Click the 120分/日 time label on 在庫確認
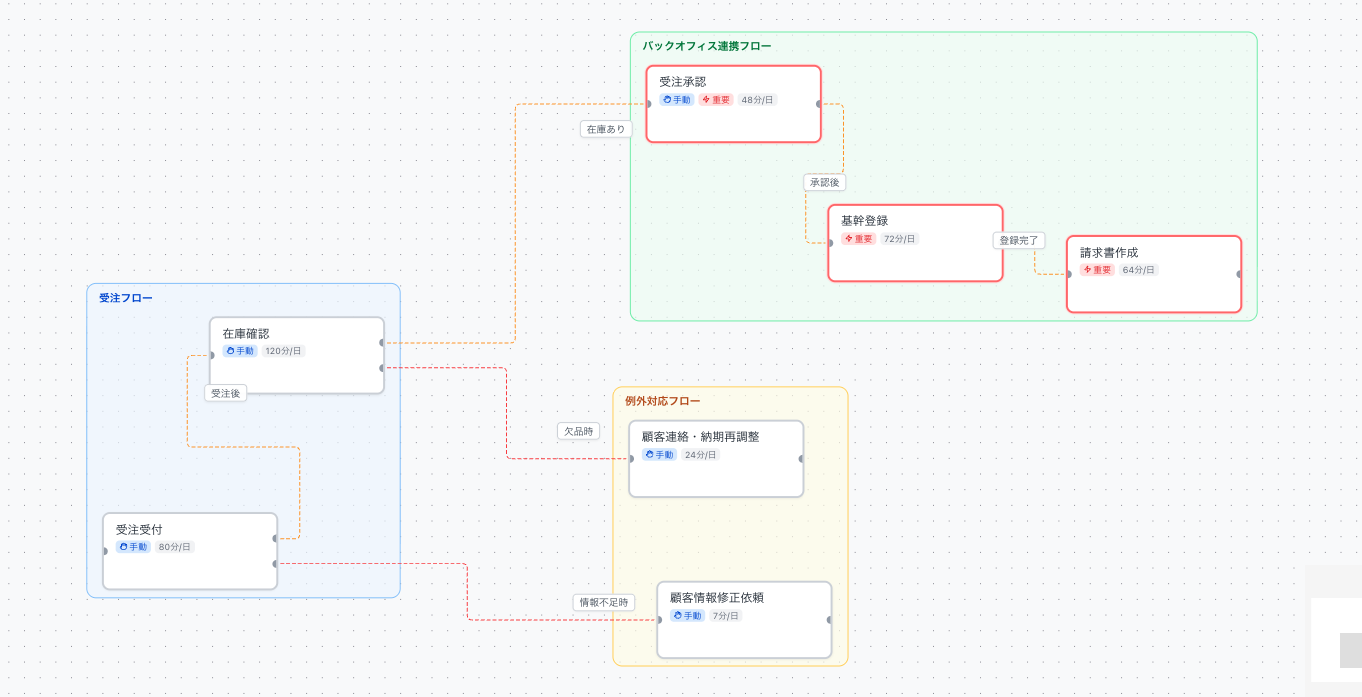Image resolution: width=1362 pixels, height=697 pixels. point(283,351)
